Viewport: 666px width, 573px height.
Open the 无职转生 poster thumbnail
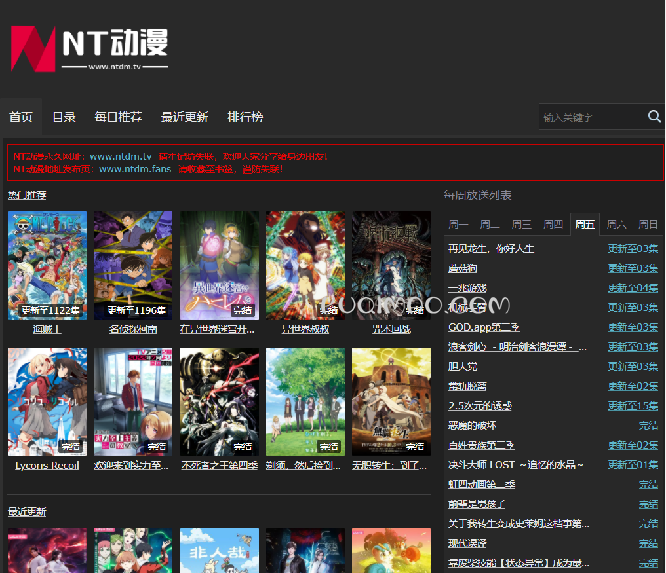pos(391,402)
